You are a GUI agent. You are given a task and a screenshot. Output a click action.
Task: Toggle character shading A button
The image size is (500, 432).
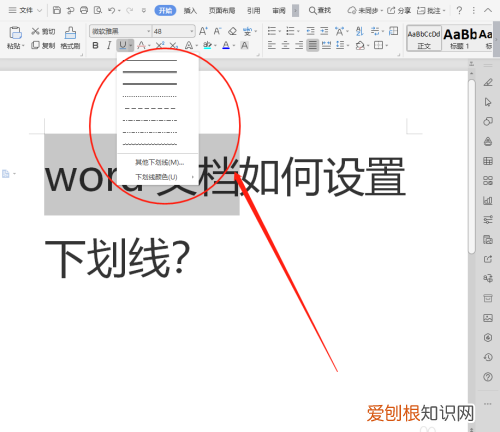click(x=245, y=45)
